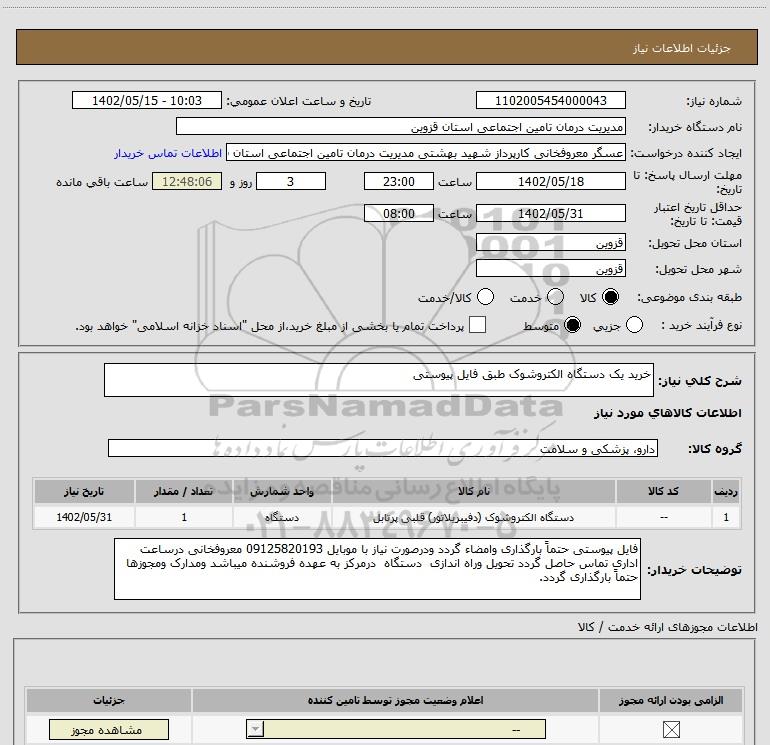This screenshot has height=745, width=770.
Task: Click the delivery city field
Action: [x=550, y=268]
